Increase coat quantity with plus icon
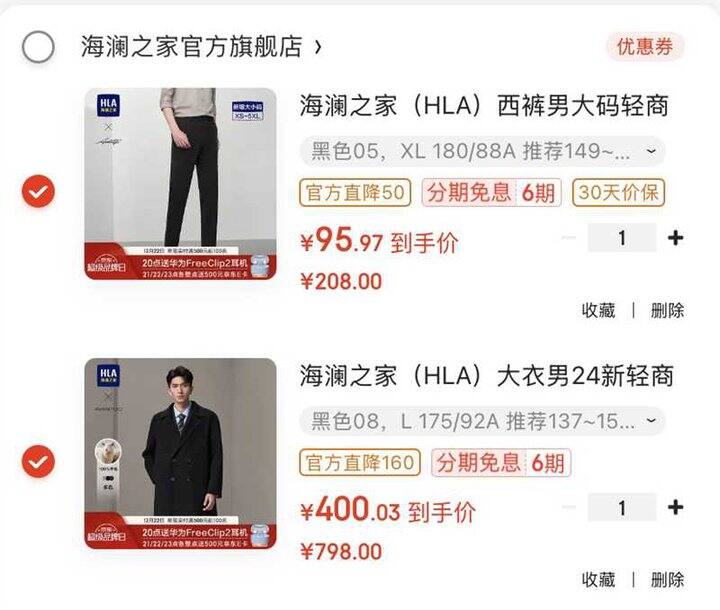Viewport: 720px width, 610px height. click(x=675, y=508)
